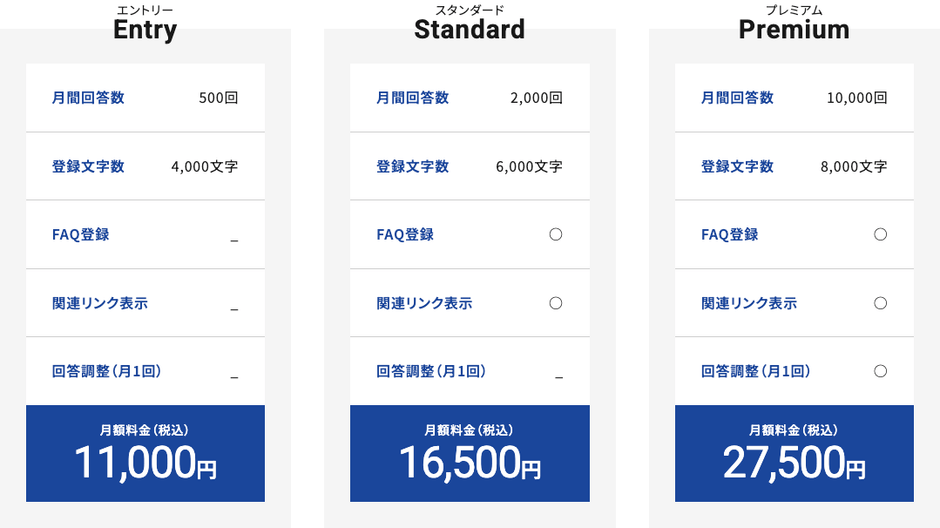Select the Standard plan 16,500円 price box
Image resolution: width=940 pixels, height=528 pixels.
[x=469, y=453]
